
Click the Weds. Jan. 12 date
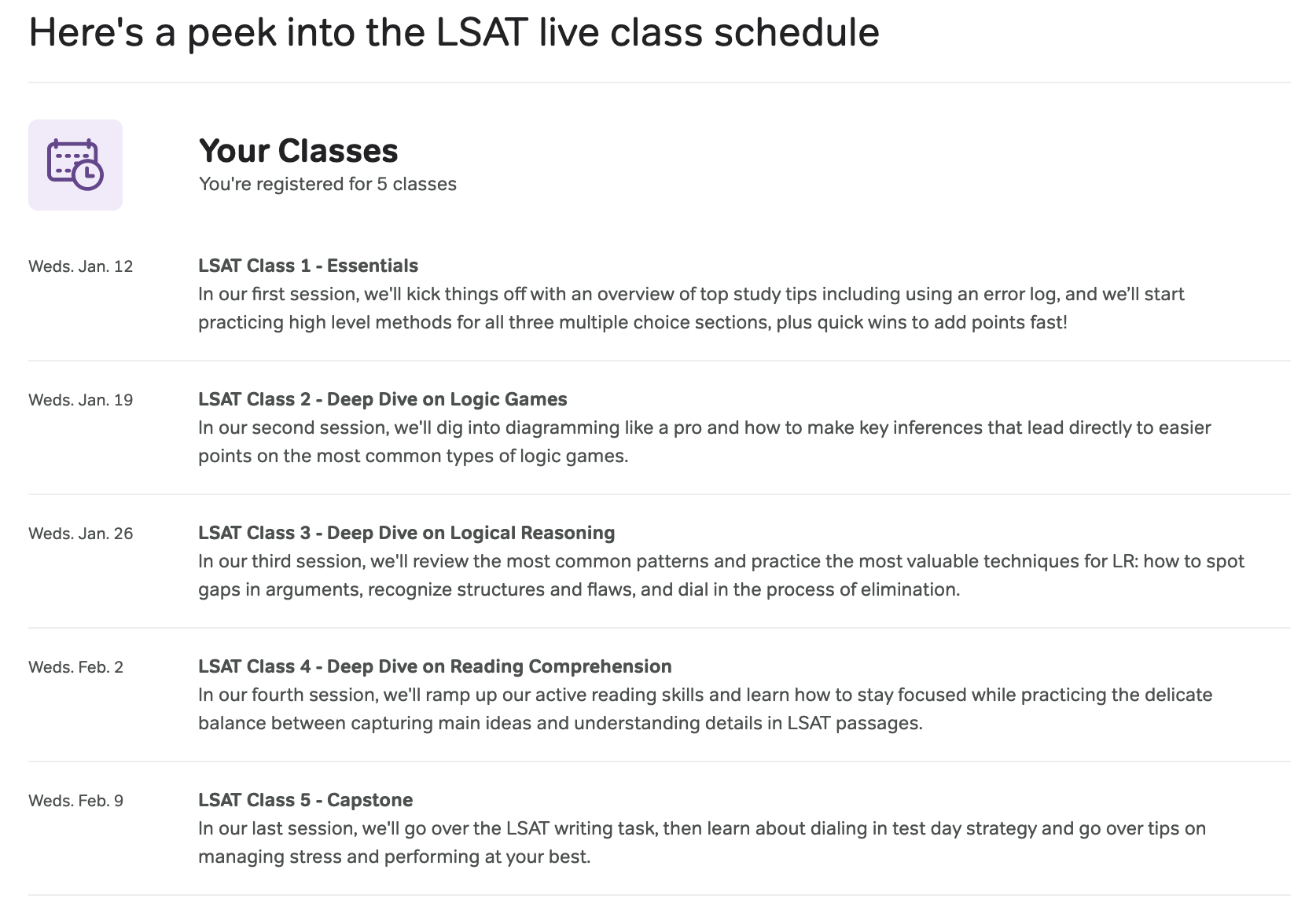(x=81, y=266)
